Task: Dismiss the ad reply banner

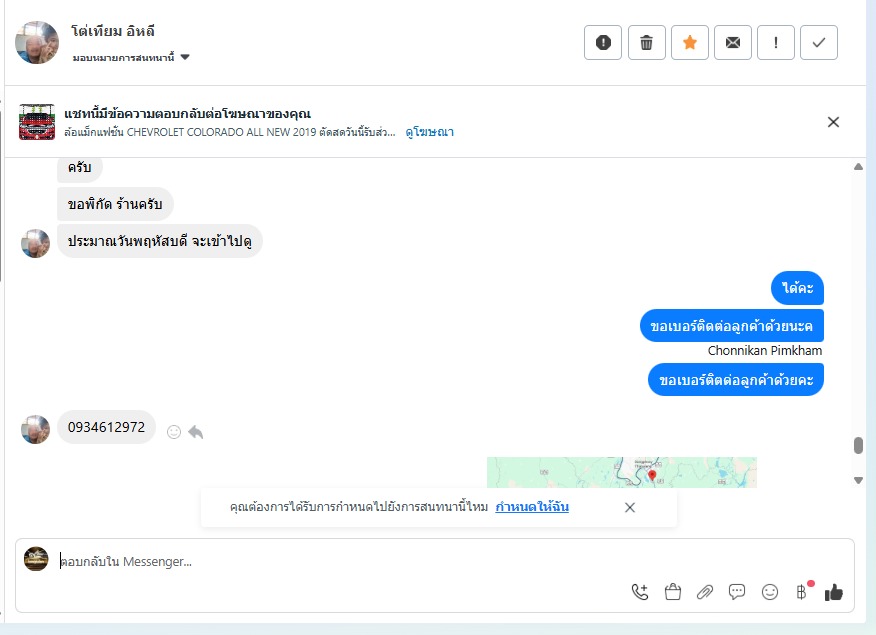Action: (x=833, y=122)
